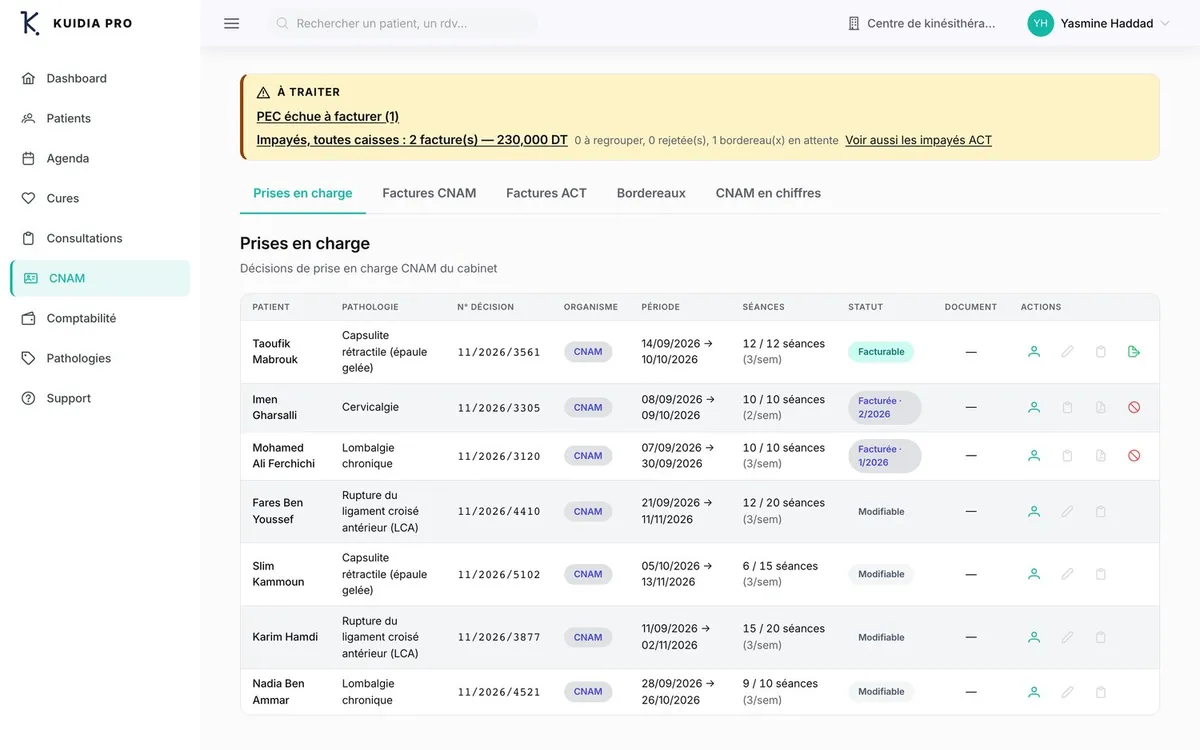Open Yasmine Haddad user menu dropdown

(1099, 23)
